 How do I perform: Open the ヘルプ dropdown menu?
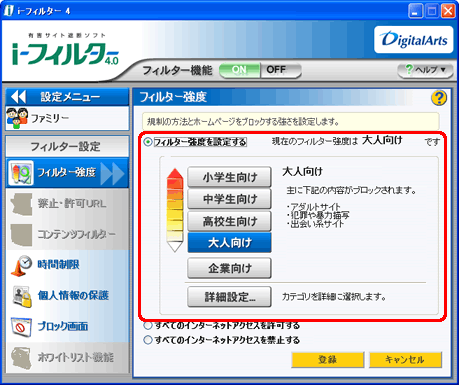pos(425,70)
